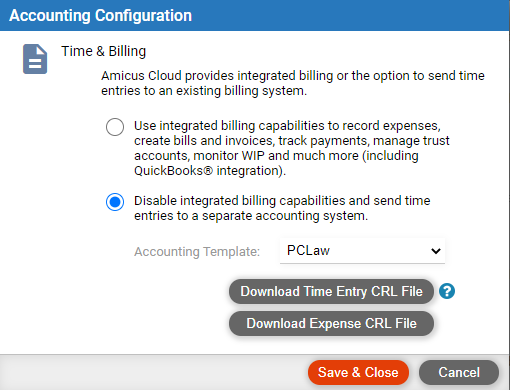Viewport: 510px width, 390px height.
Task: Select the Disable integrated billing radio button
Action: [115, 202]
